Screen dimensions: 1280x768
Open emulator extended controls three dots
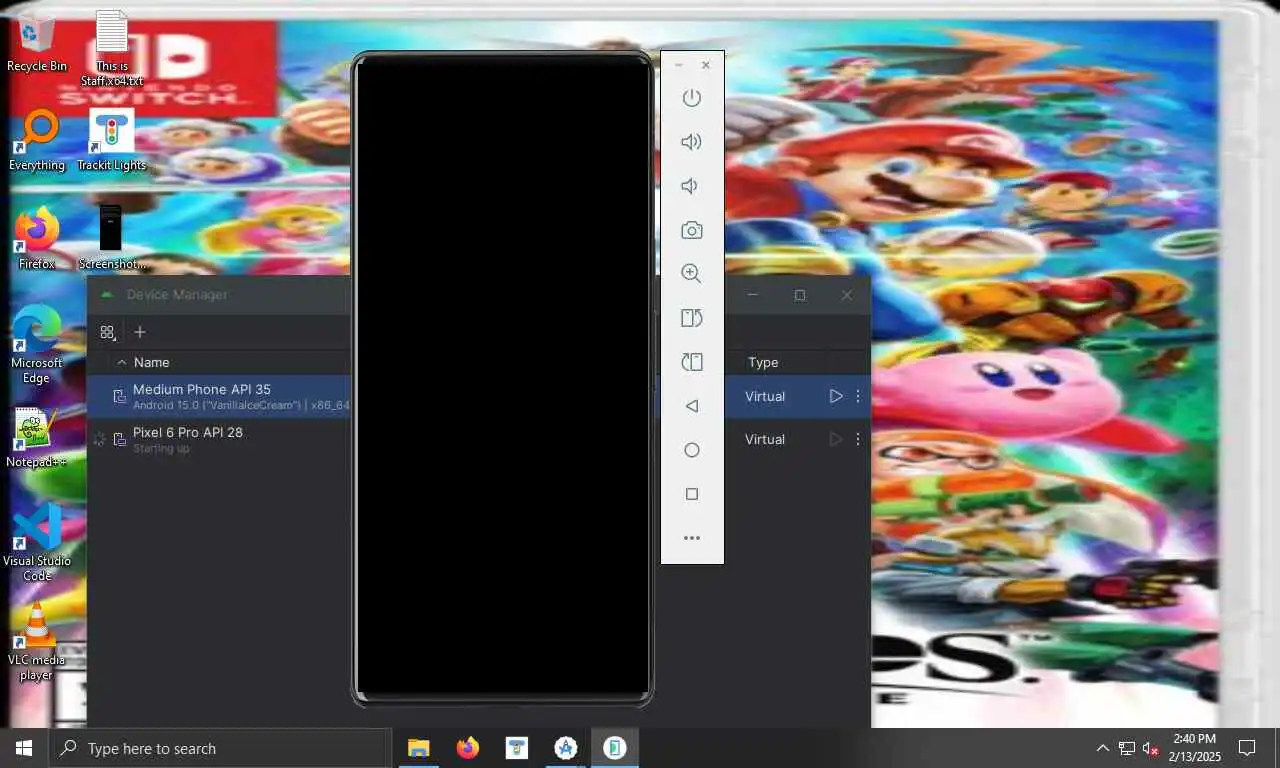coord(691,538)
